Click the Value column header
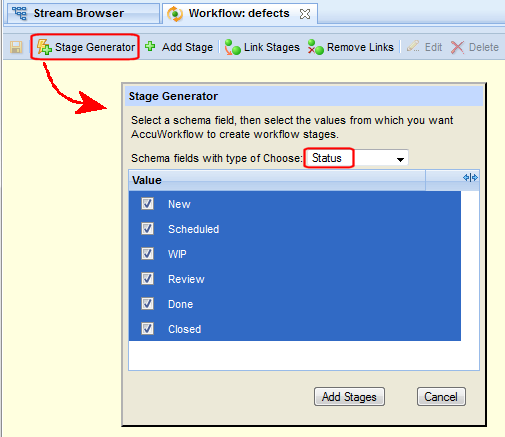The height and width of the screenshot is (437, 505). [277, 180]
